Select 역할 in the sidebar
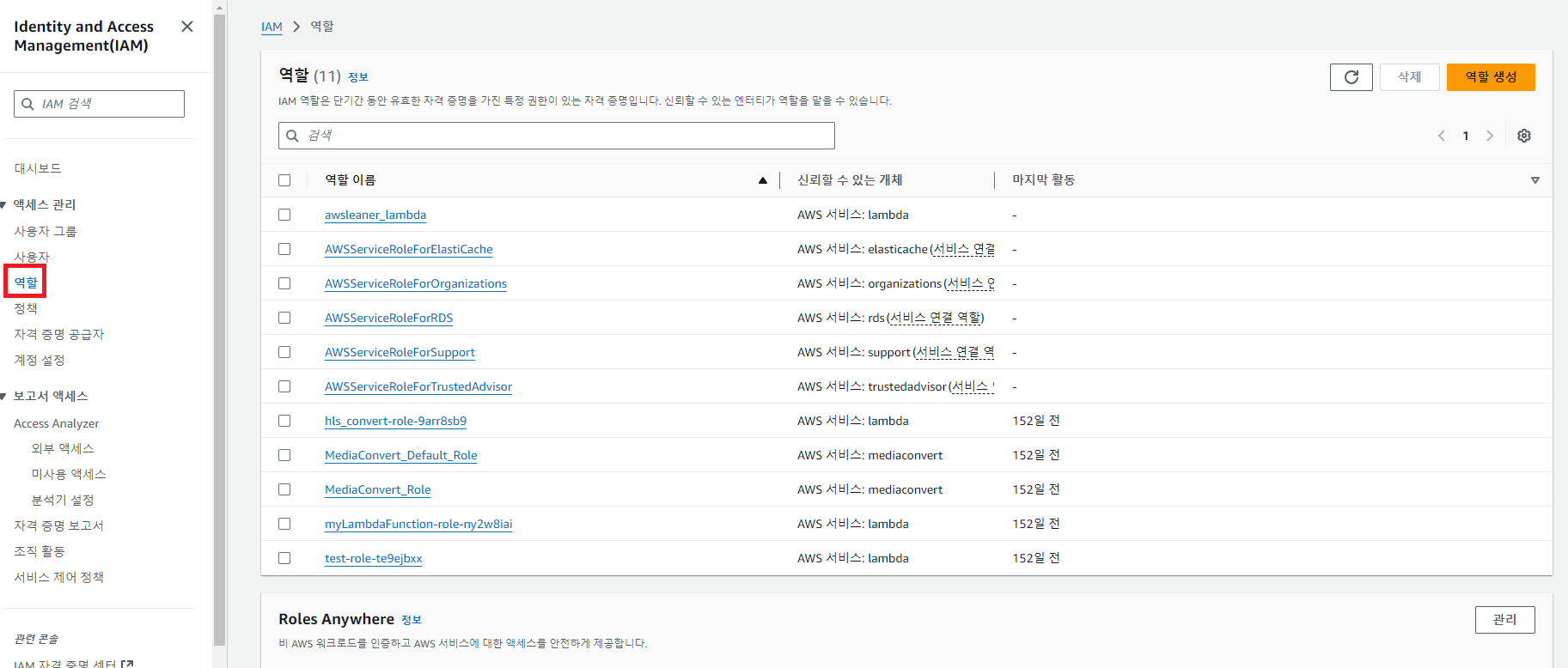 tap(26, 282)
